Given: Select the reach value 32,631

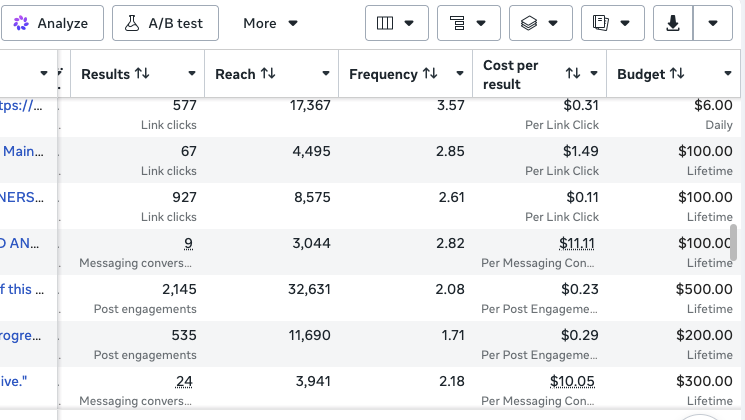Looking at the screenshot, I should click(309, 289).
